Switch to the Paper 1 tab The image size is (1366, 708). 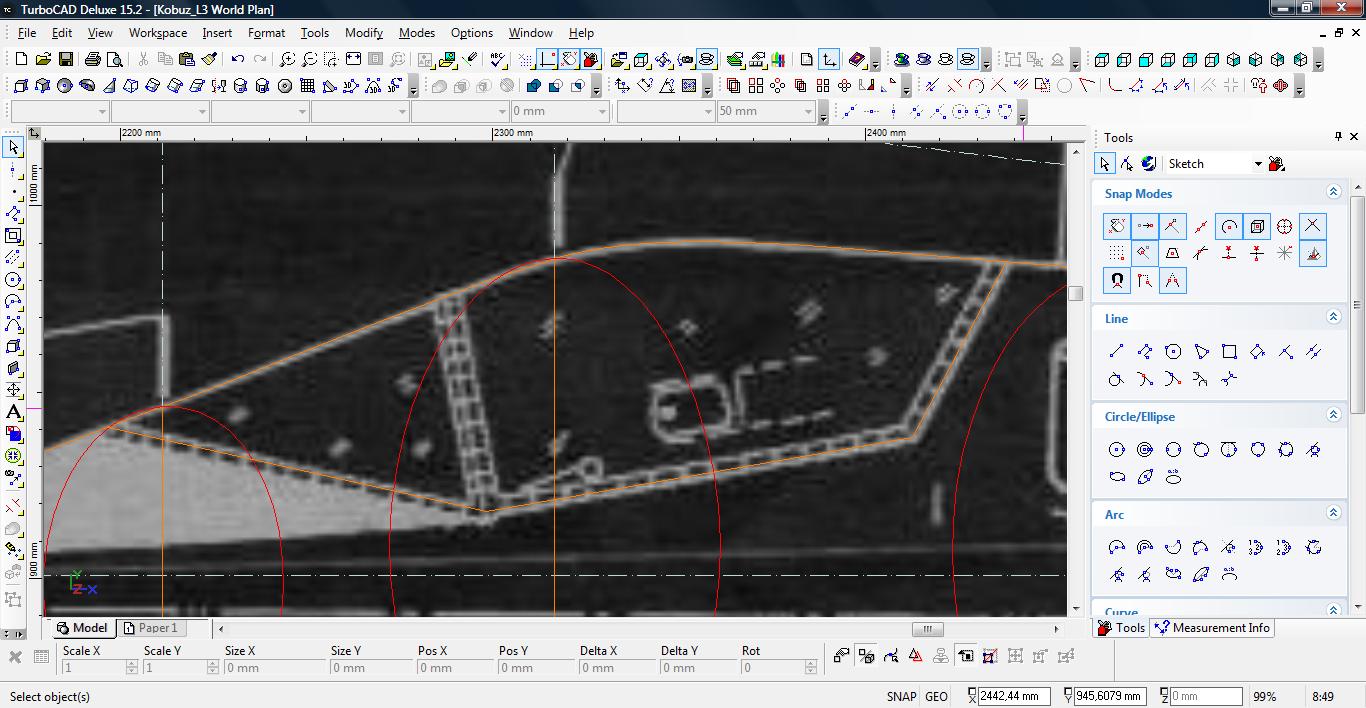(x=150, y=628)
